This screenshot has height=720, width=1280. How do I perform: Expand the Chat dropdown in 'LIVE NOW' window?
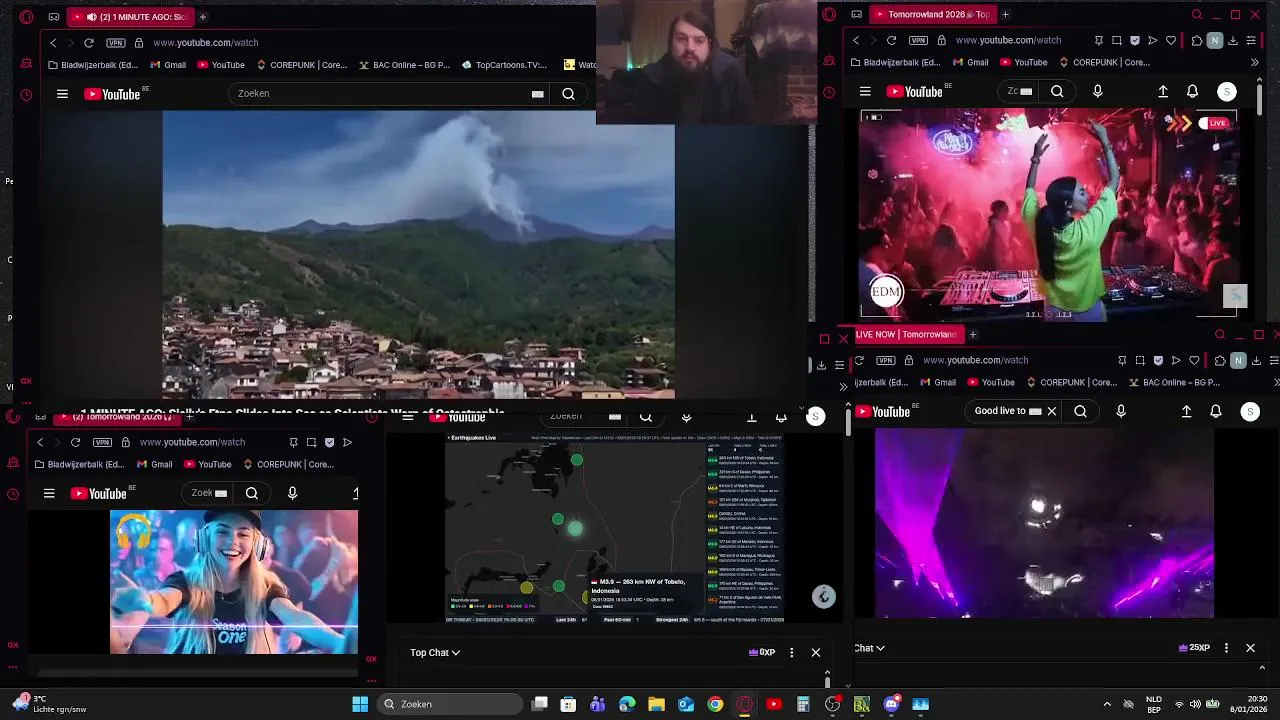(869, 648)
